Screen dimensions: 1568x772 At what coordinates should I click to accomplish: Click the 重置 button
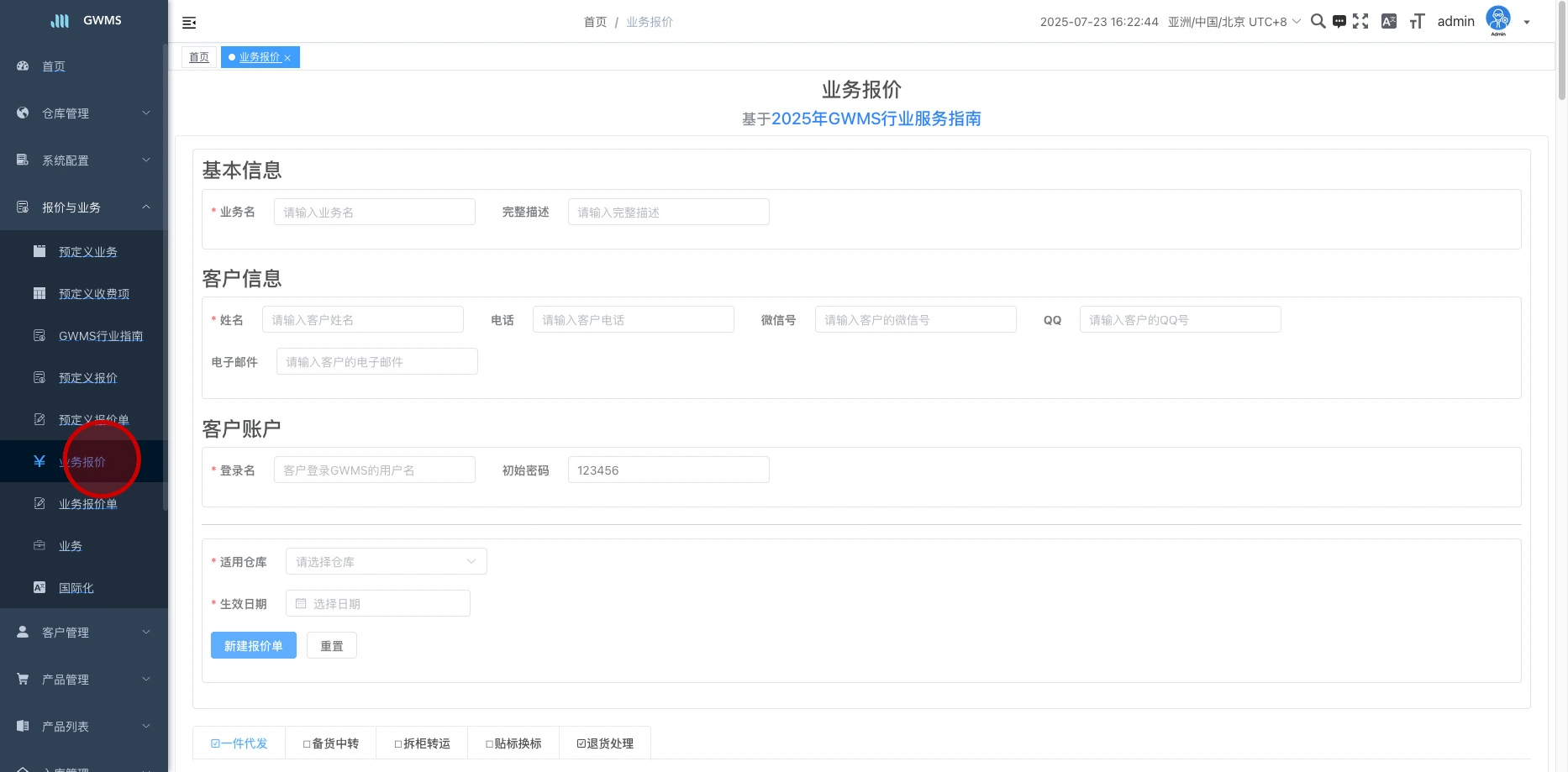coord(332,646)
